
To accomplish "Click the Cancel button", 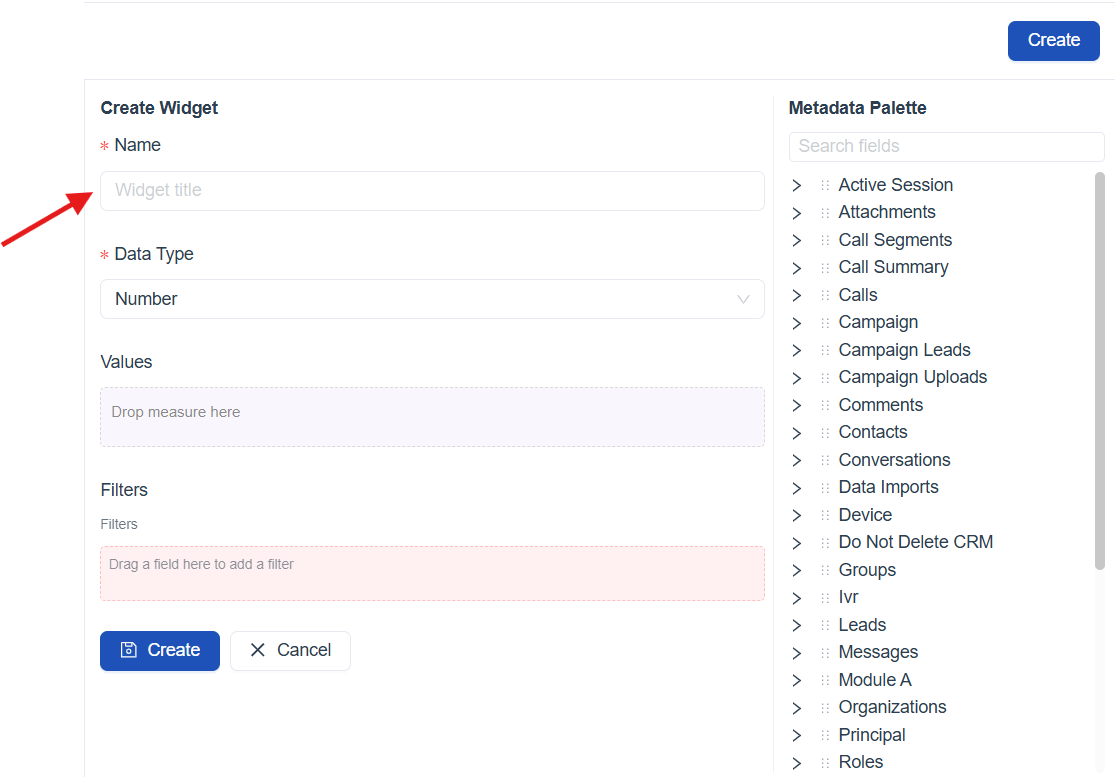I will click(x=290, y=650).
